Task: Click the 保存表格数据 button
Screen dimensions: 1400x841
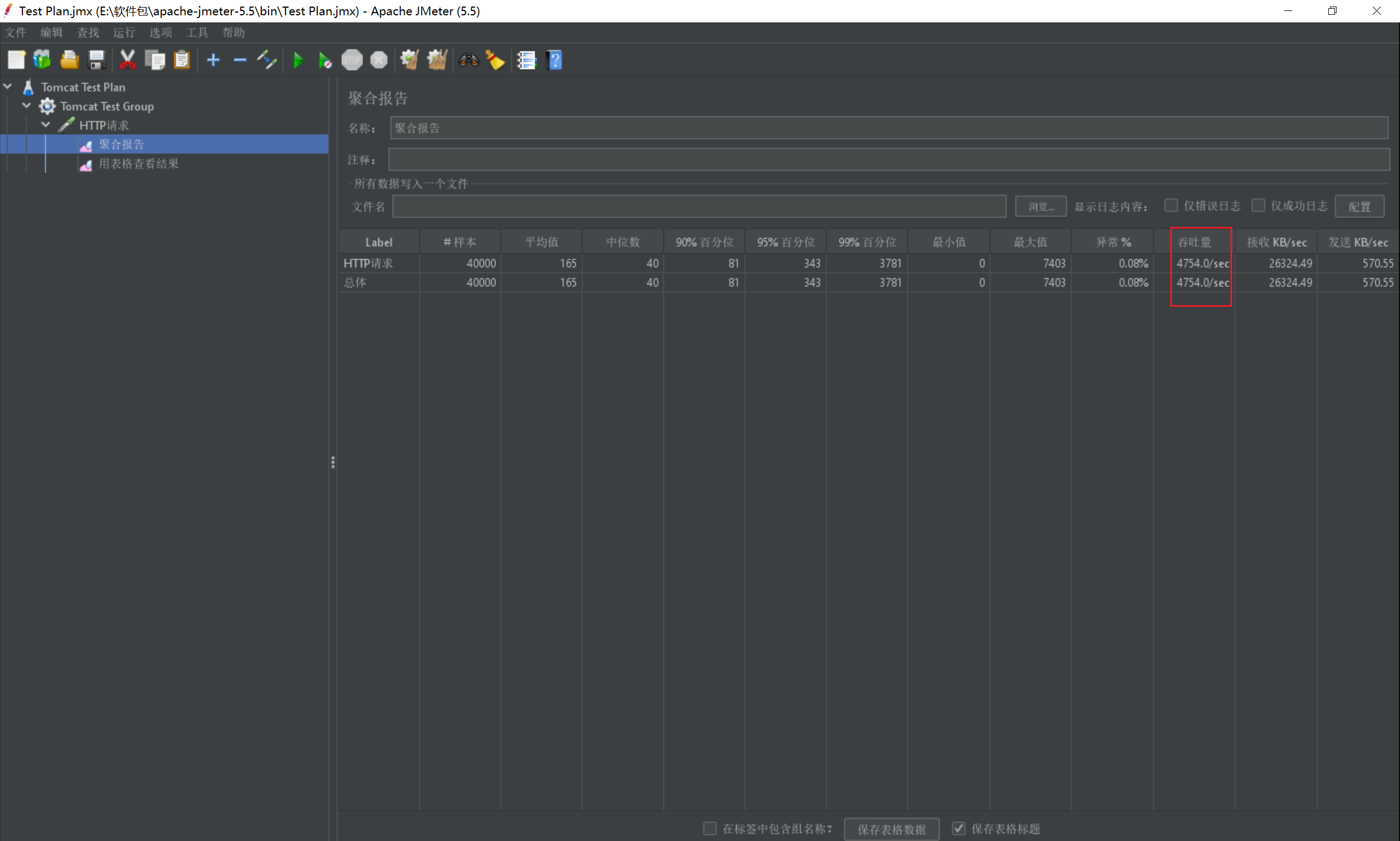Action: click(x=891, y=829)
